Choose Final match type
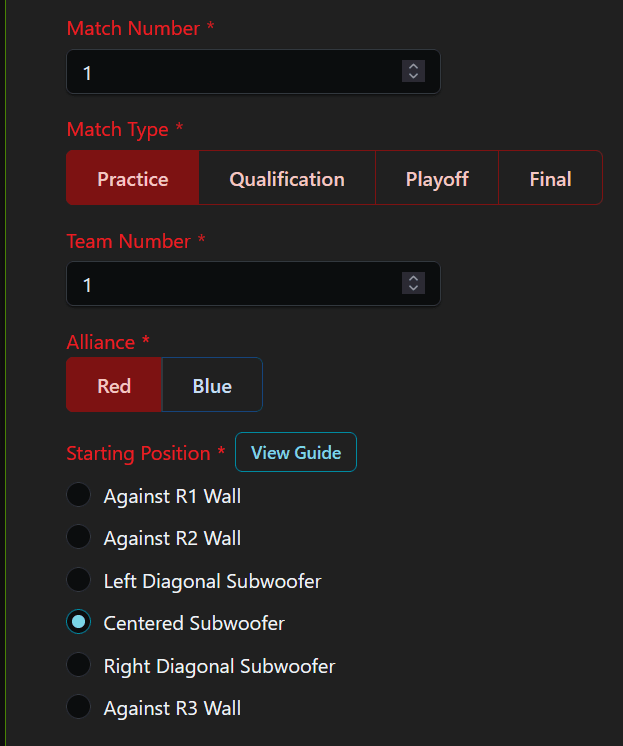The height and width of the screenshot is (746, 623). [550, 178]
